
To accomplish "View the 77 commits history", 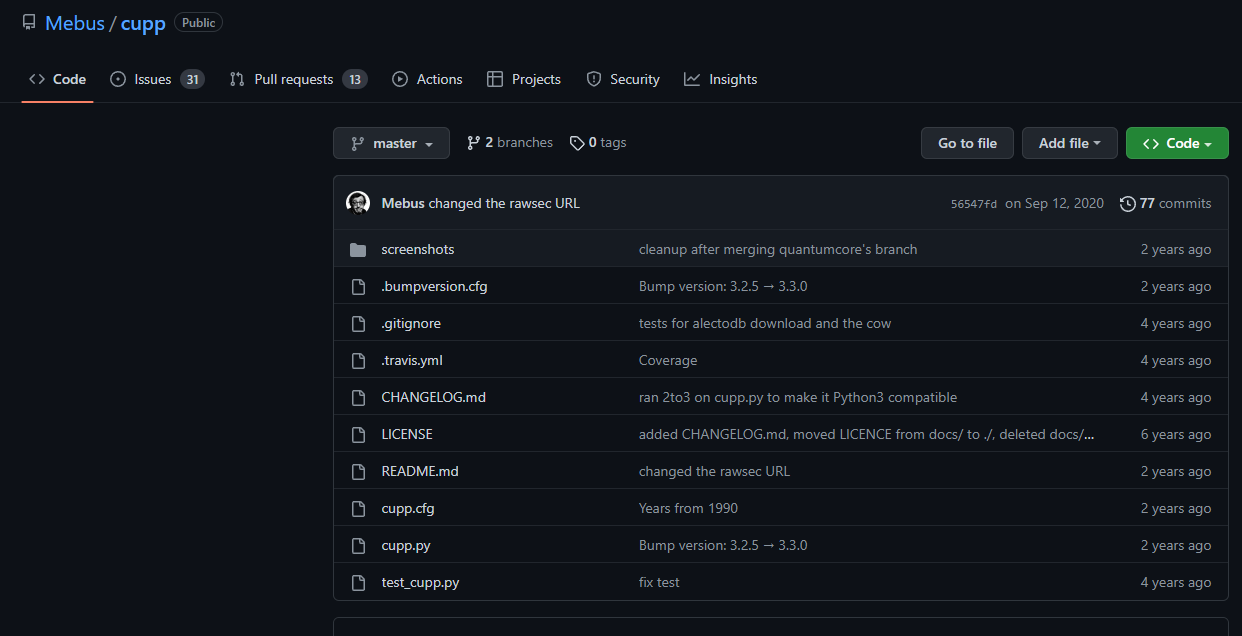I will [1175, 203].
